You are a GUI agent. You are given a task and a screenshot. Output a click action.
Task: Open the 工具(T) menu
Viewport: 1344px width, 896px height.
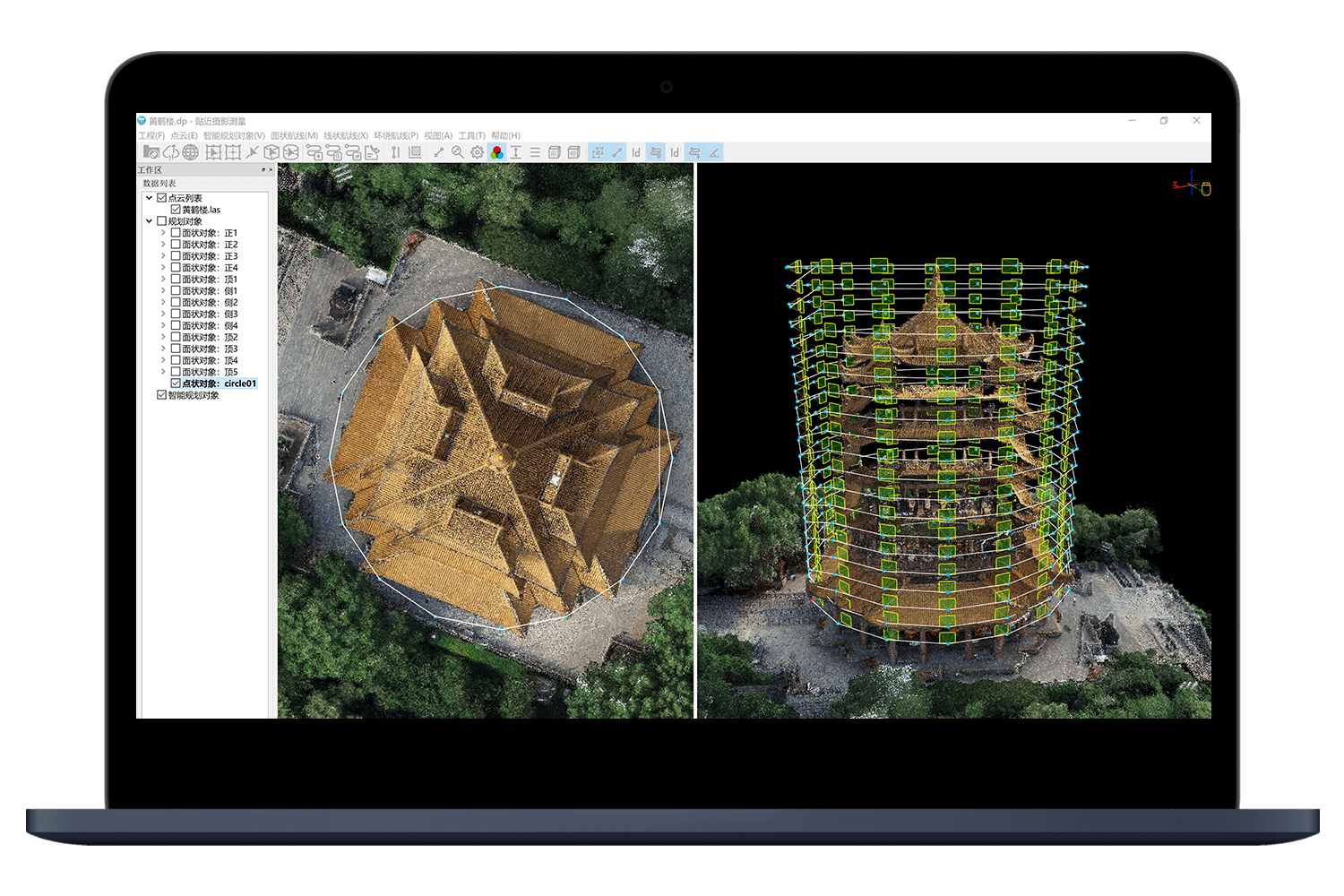coord(471,136)
